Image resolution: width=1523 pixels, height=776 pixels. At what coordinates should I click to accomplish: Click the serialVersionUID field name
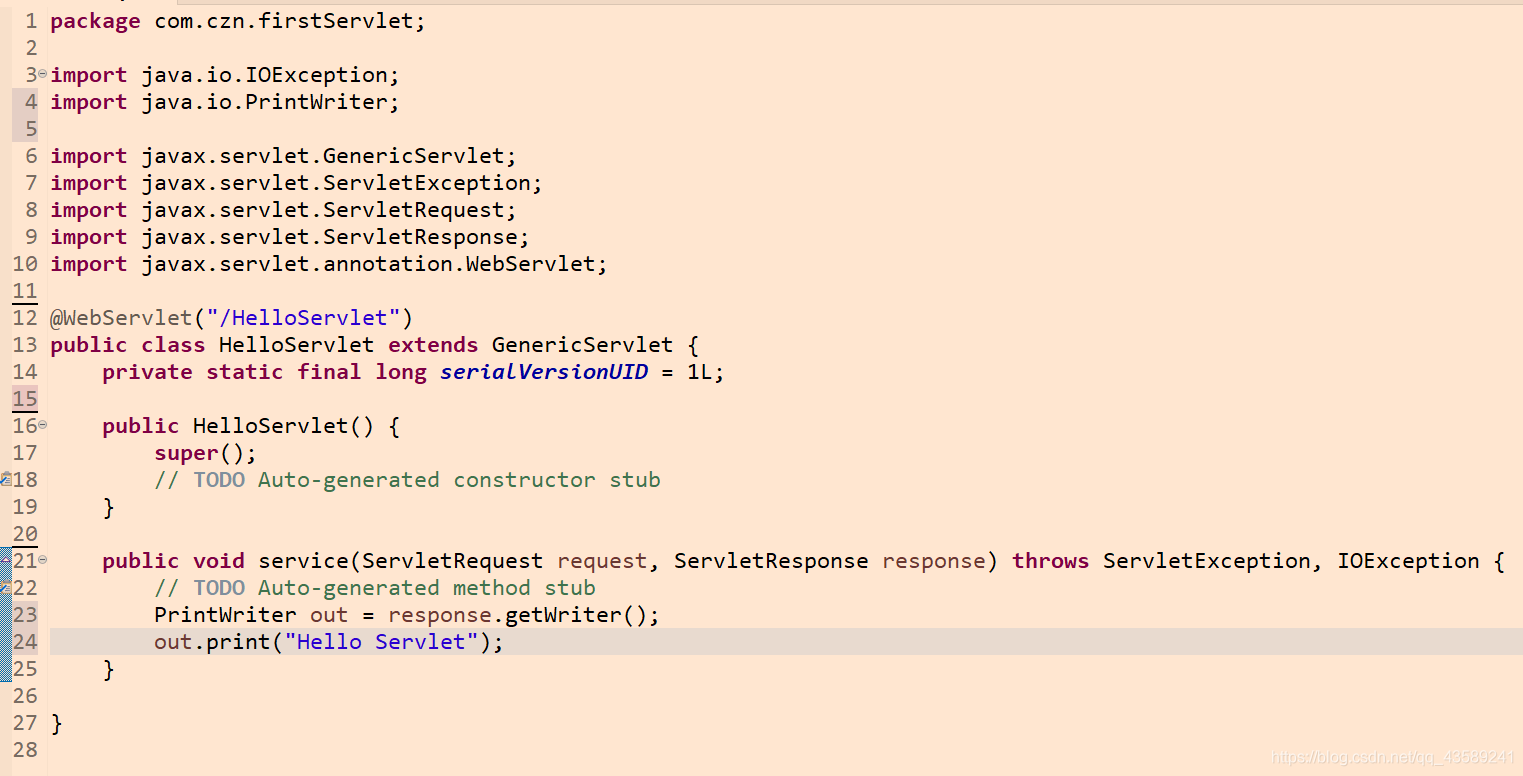(x=544, y=372)
